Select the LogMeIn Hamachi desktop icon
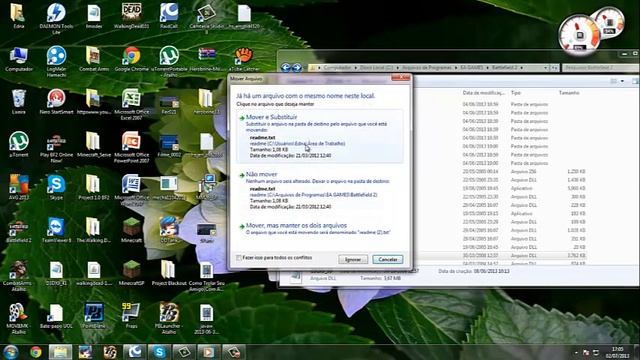Image resolution: width=640 pixels, height=360 pixels. click(x=56, y=61)
